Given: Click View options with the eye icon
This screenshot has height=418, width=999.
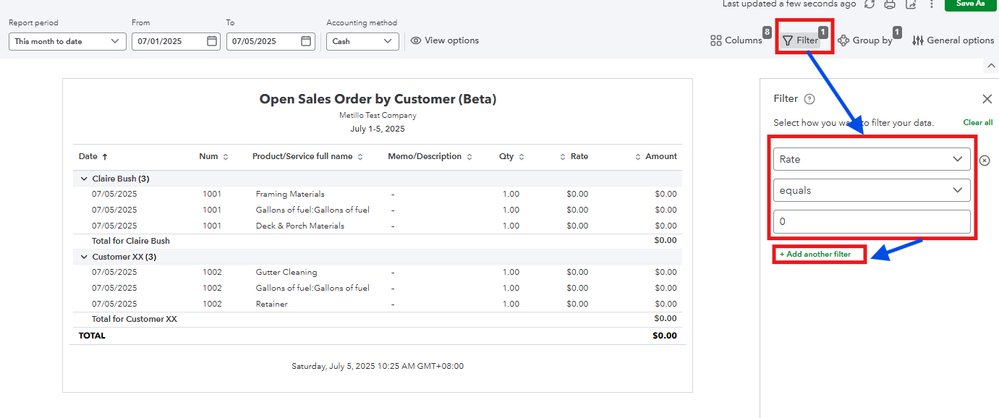Looking at the screenshot, I should coord(445,40).
